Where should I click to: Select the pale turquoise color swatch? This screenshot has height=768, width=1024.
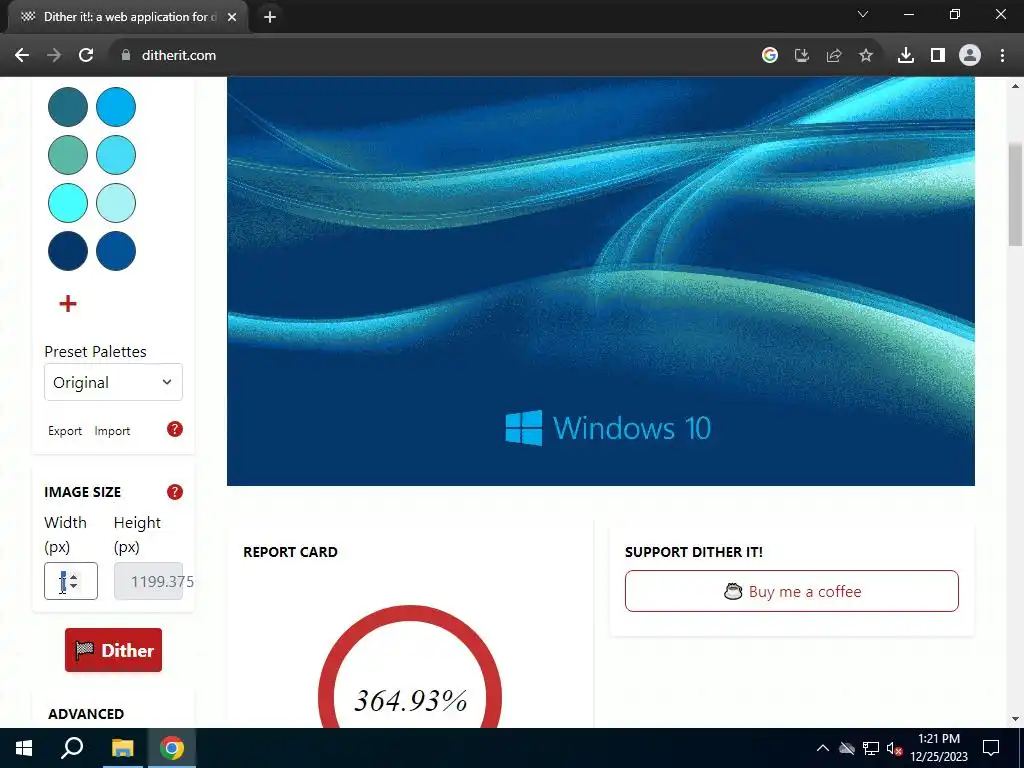tap(116, 202)
